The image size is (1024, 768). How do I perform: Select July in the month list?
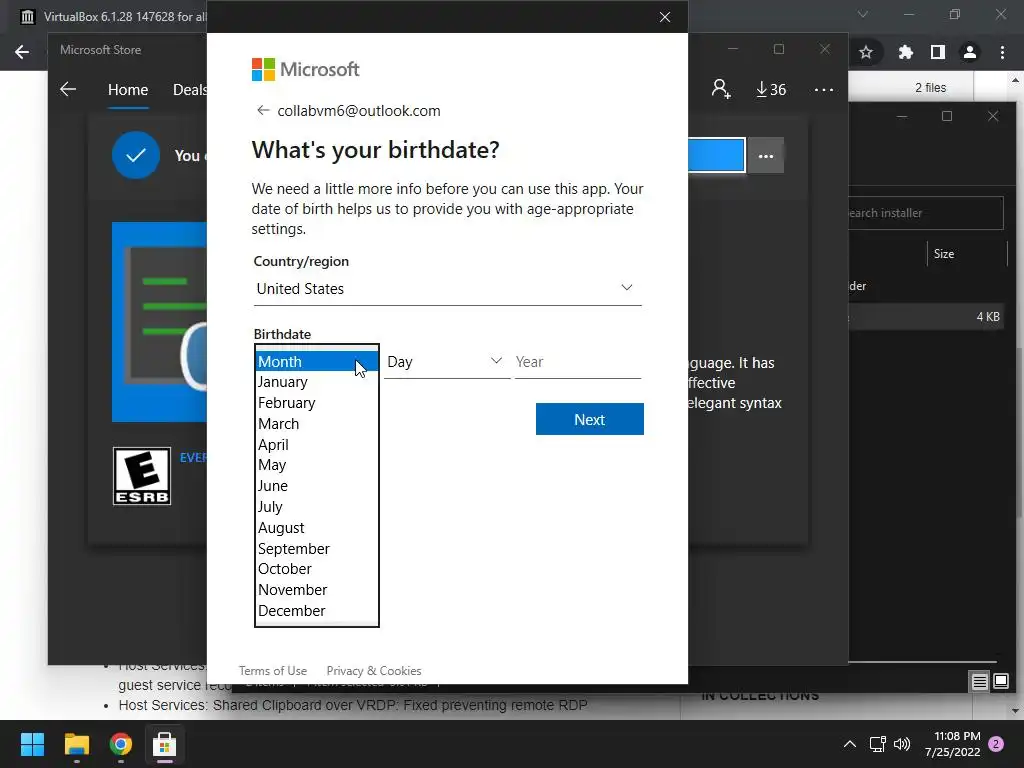point(316,507)
